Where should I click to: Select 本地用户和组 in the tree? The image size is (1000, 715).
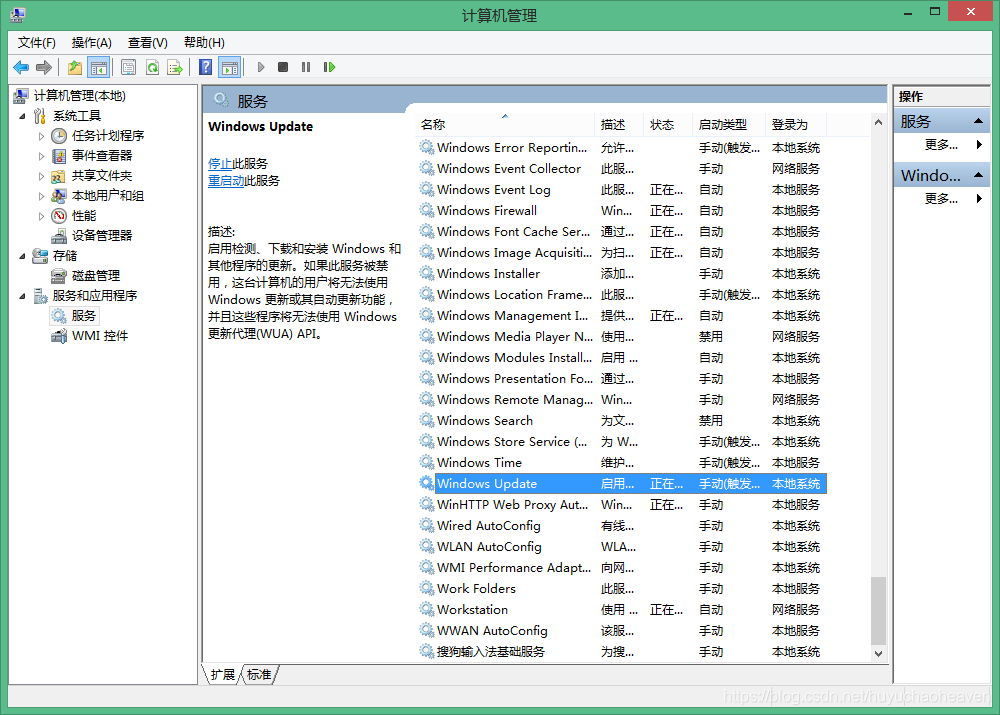tap(108, 196)
